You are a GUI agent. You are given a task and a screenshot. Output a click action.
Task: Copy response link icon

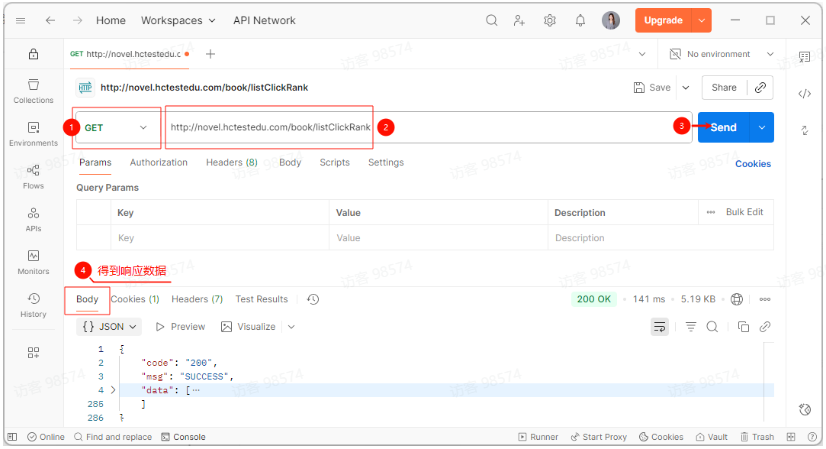765,327
